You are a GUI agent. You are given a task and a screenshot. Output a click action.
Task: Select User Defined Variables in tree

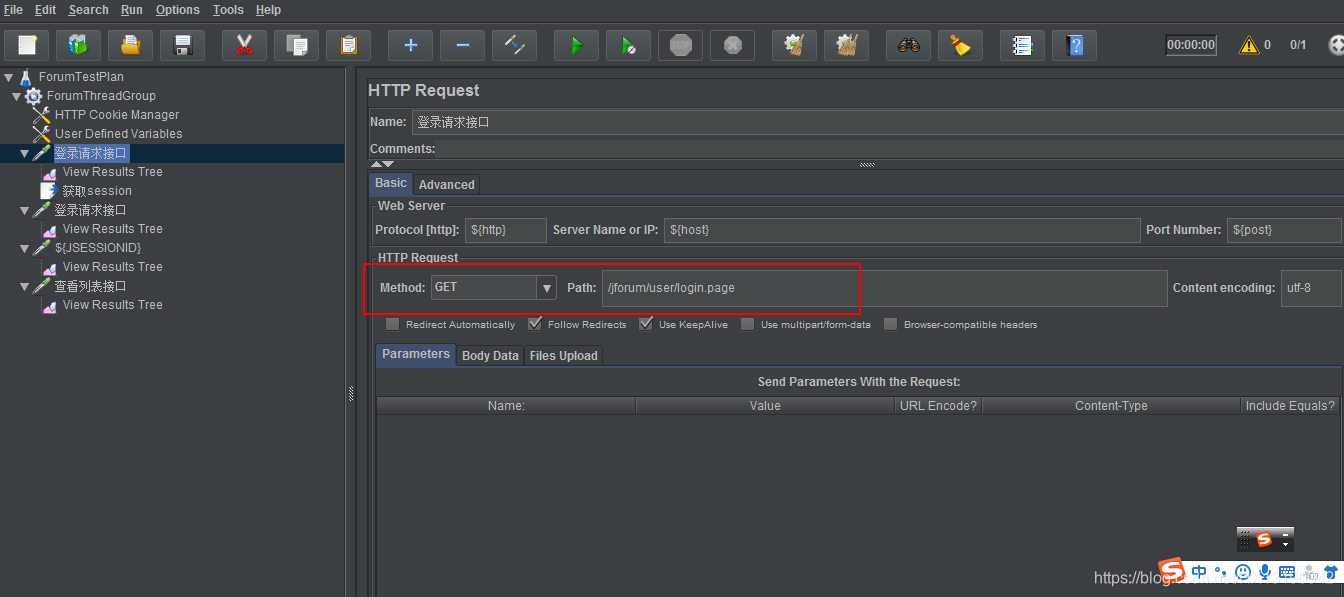click(118, 134)
